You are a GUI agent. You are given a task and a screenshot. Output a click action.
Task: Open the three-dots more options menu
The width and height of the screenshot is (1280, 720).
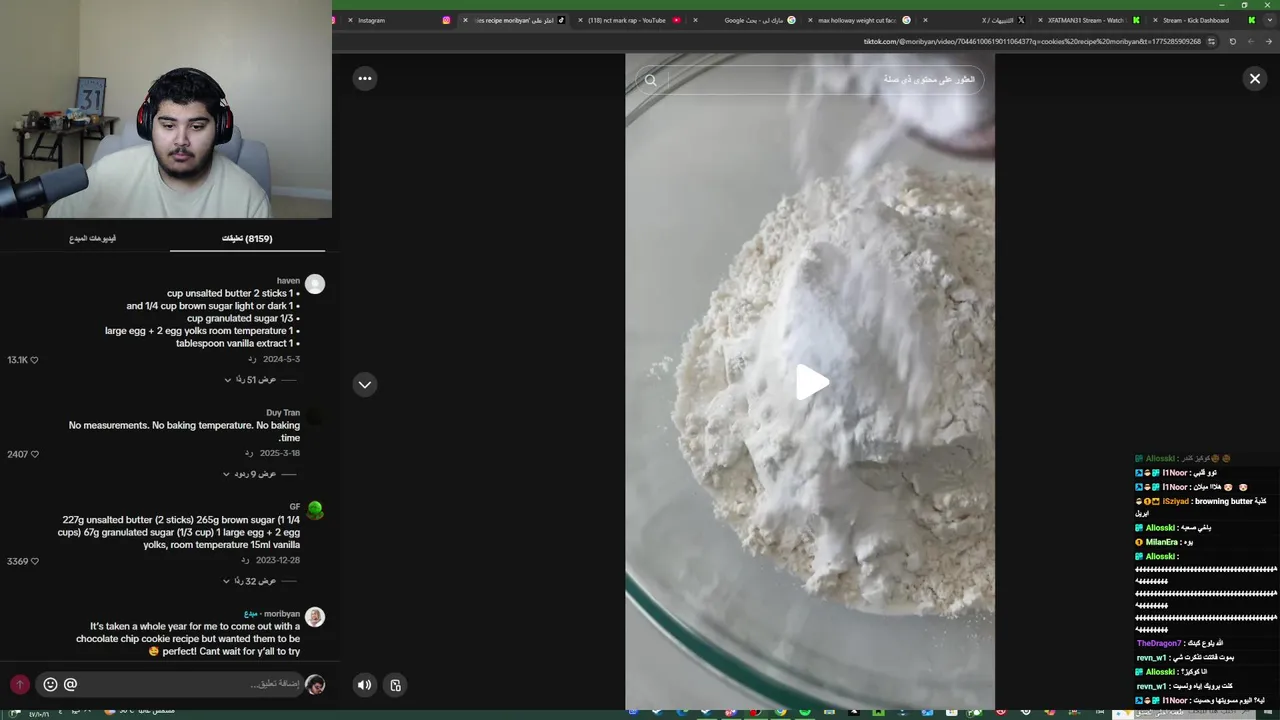365,79
